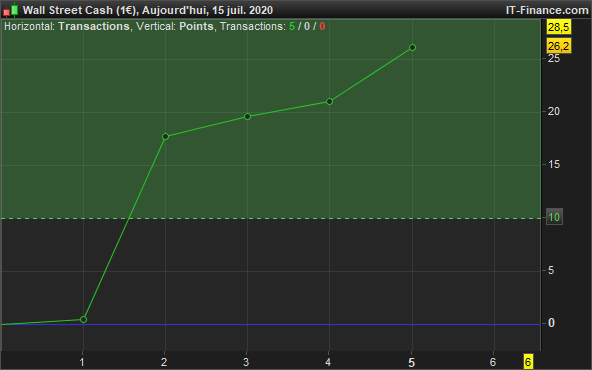Viewport: 592px width, 370px height.
Task: Click the 0 label on vertical axis
Action: 551,323
